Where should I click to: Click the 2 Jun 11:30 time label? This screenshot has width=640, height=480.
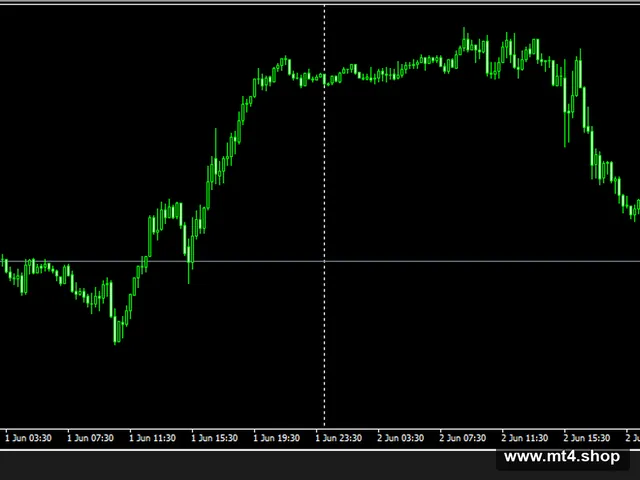point(525,438)
